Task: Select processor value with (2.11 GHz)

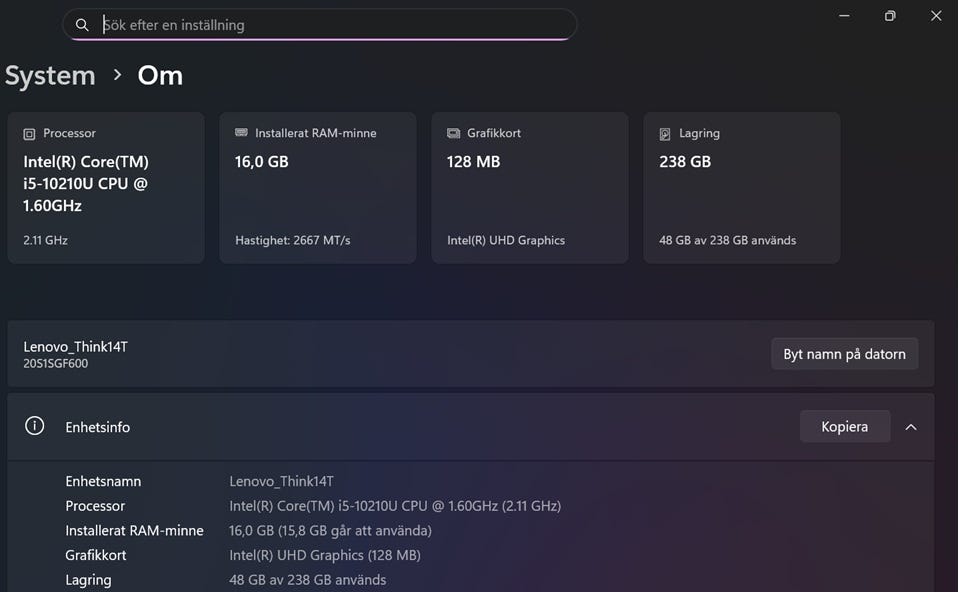Action: (395, 506)
